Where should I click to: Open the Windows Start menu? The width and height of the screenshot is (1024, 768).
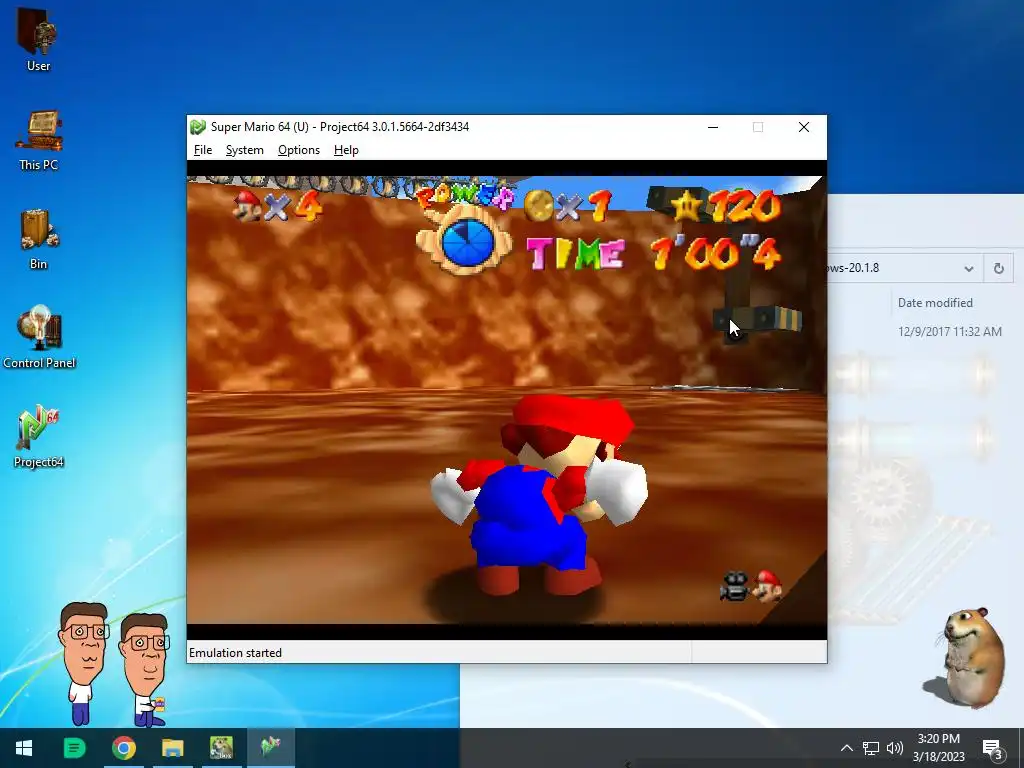coord(24,748)
